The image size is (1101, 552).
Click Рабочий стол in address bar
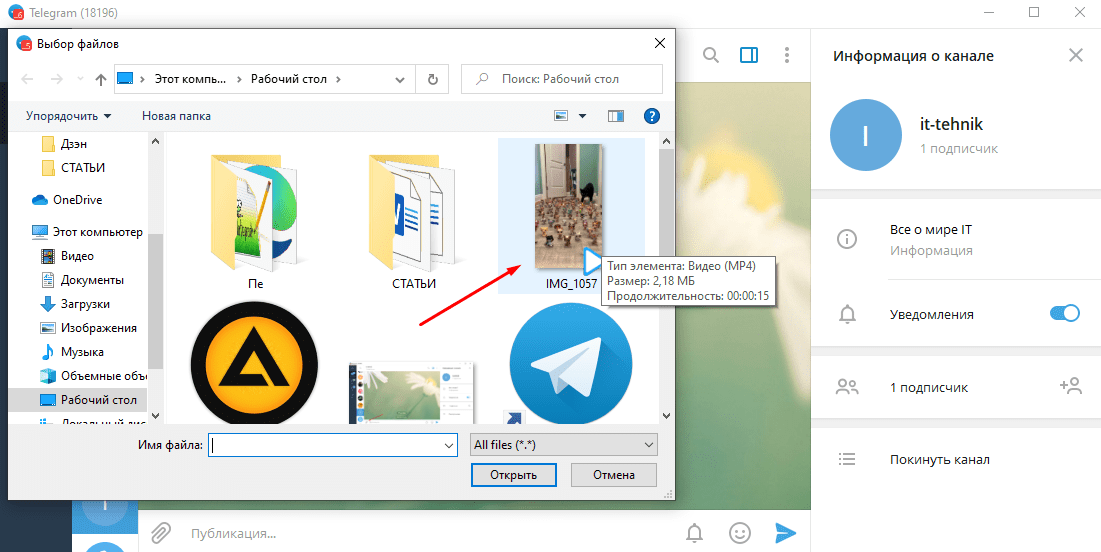point(289,79)
